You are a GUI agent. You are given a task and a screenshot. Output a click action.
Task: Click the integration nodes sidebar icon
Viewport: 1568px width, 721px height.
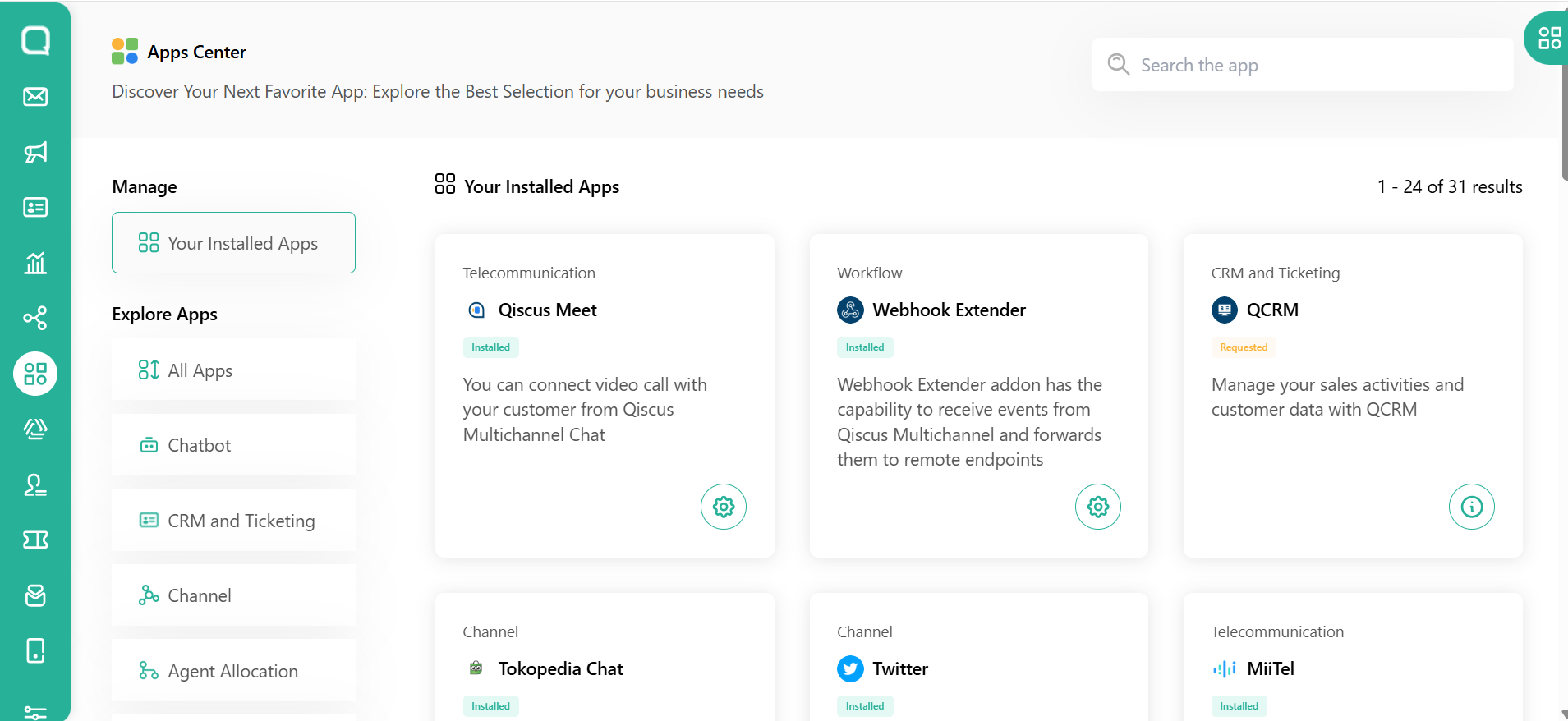(x=35, y=318)
